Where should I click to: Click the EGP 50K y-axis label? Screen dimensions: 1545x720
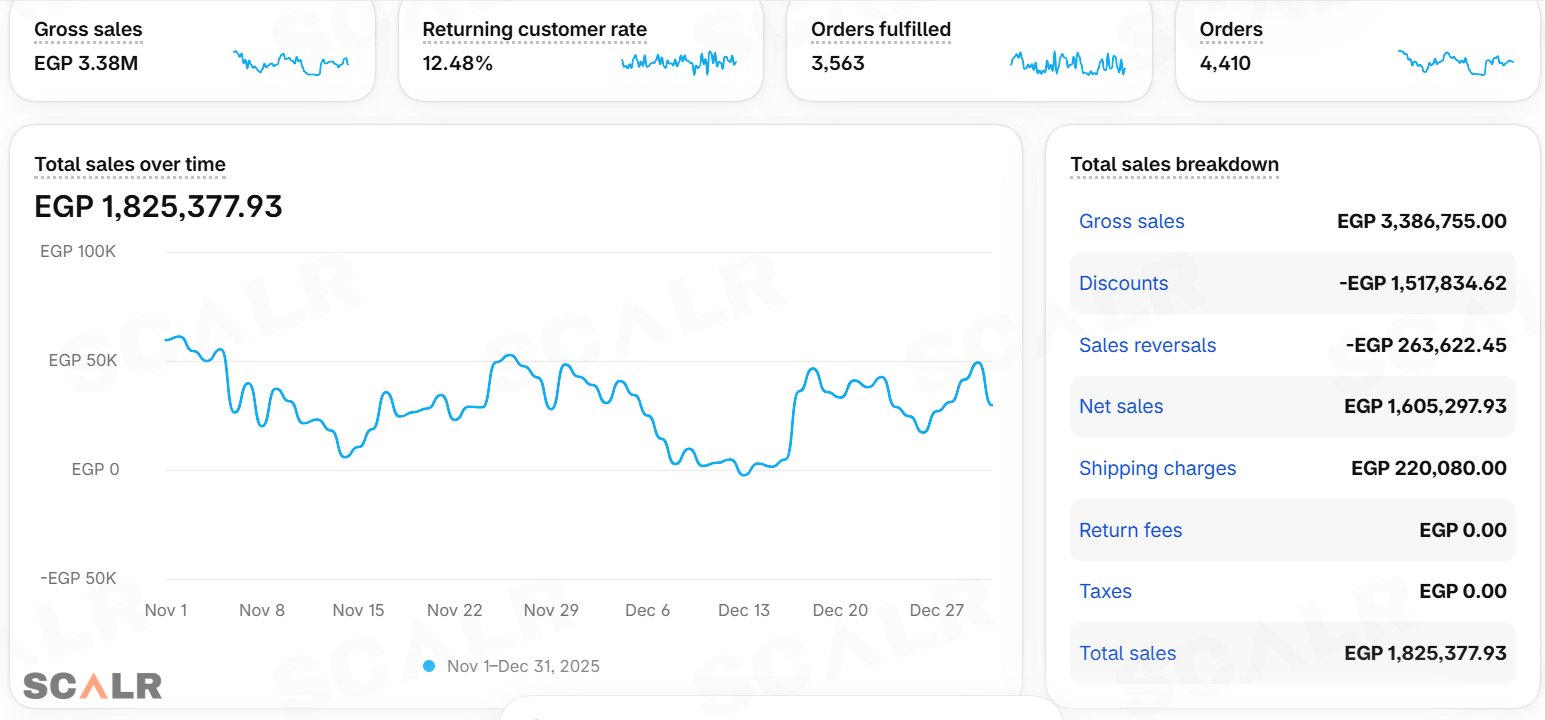tap(83, 361)
